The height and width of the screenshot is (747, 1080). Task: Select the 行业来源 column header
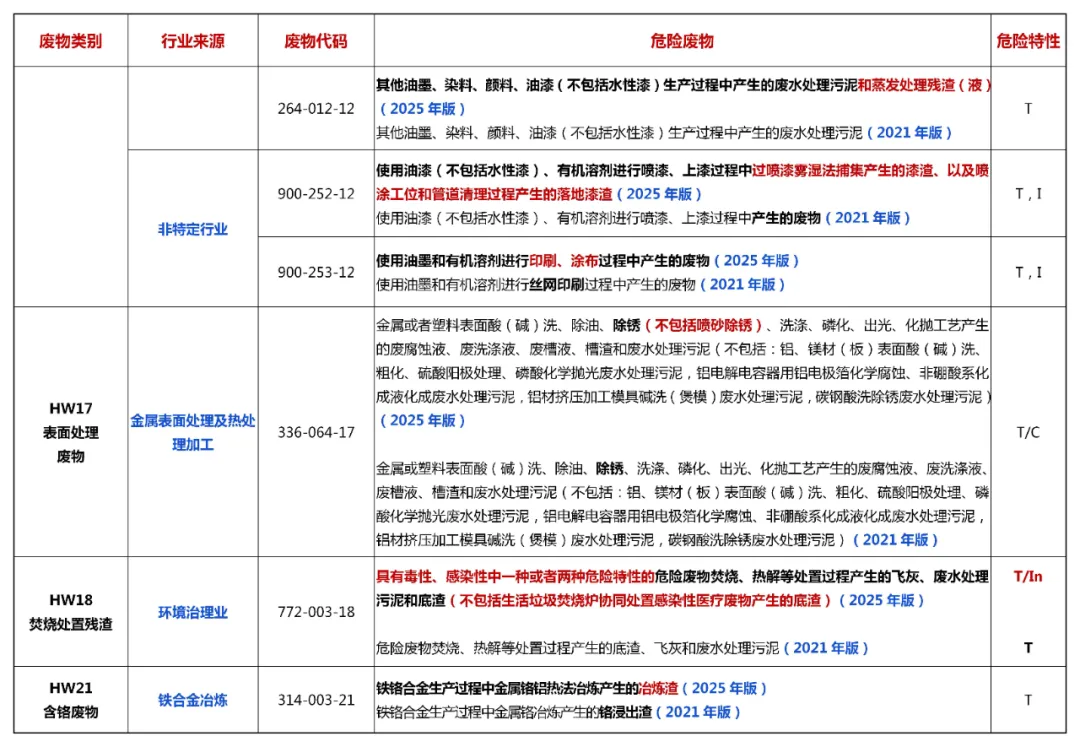click(x=193, y=41)
